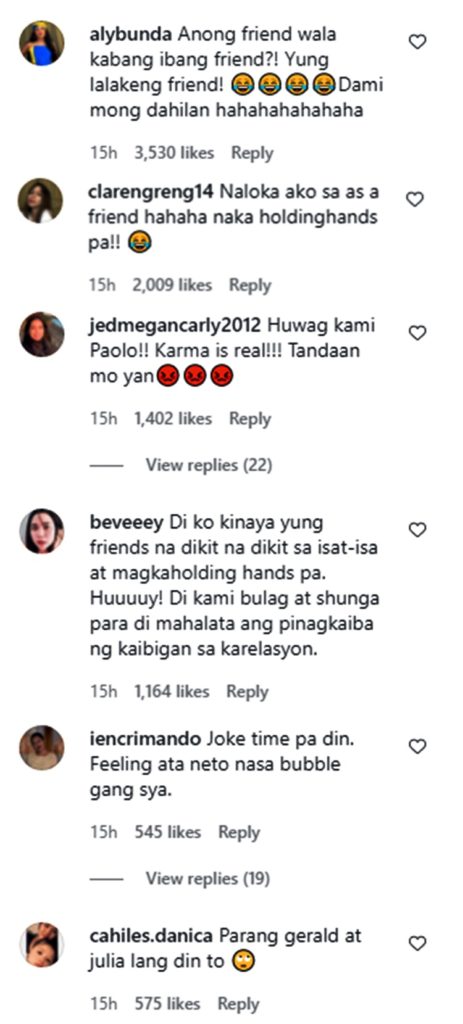
Task: View replies (22) under jedmegancarly2012's comment
Action: 208,466
